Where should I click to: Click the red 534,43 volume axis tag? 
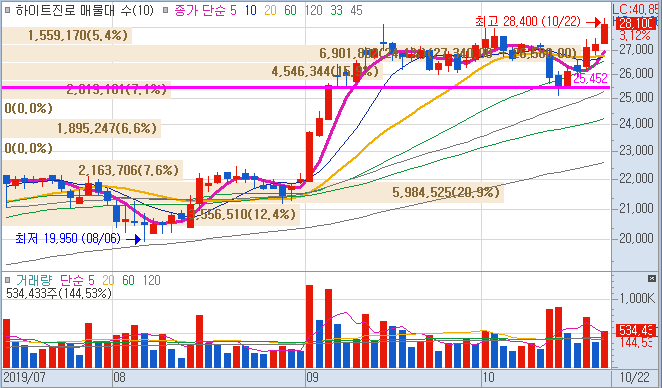point(636,330)
